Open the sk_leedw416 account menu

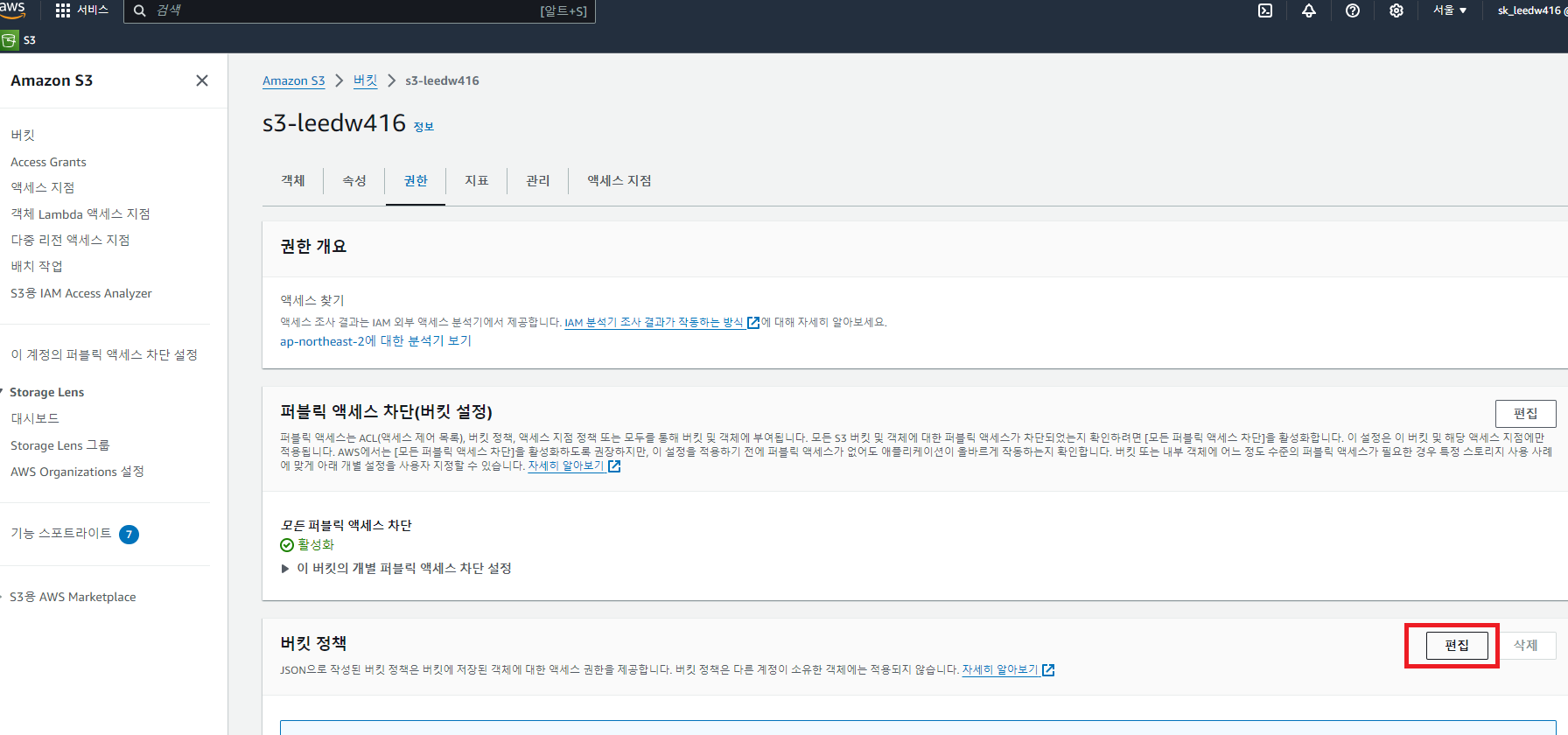[1532, 10]
